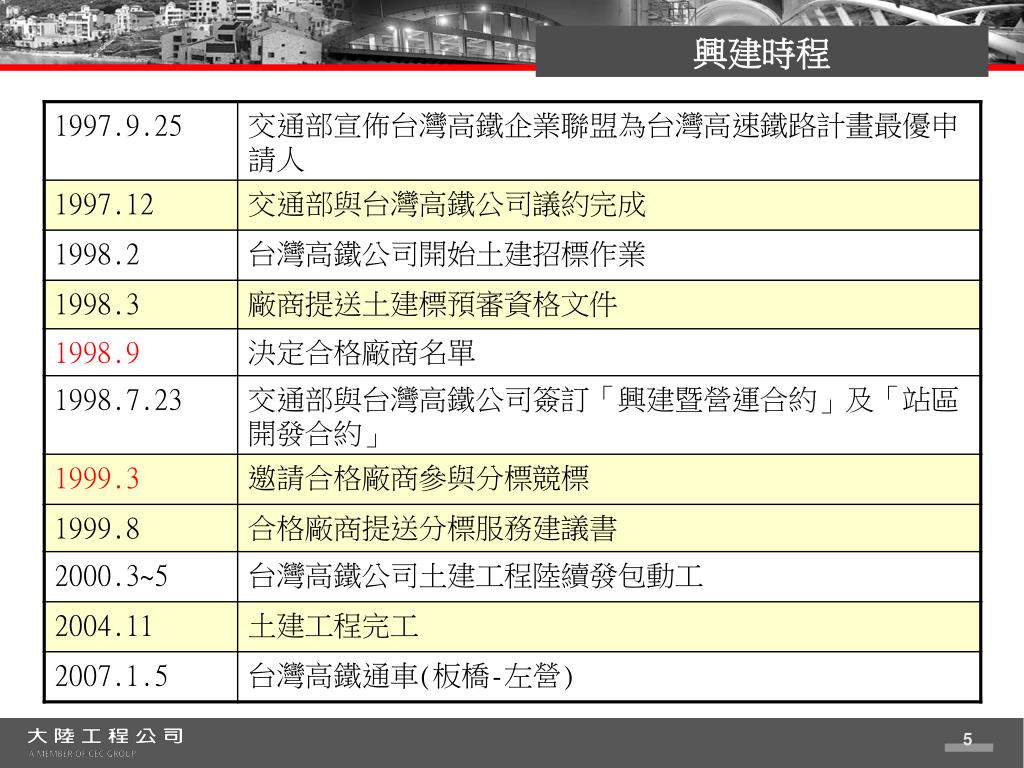Image resolution: width=1024 pixels, height=768 pixels.
Task: Click the text 土建工程完工
Action: pos(333,627)
